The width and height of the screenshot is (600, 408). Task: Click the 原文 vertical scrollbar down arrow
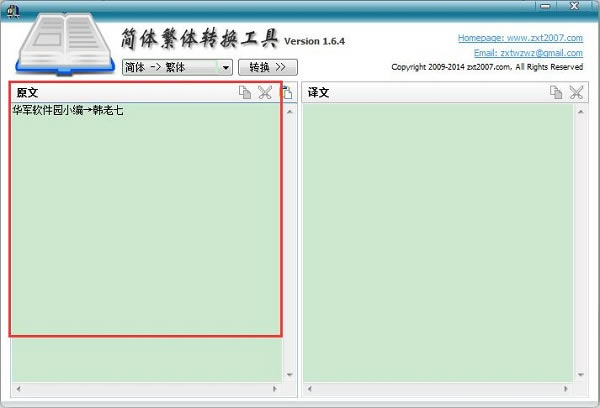coord(290,375)
